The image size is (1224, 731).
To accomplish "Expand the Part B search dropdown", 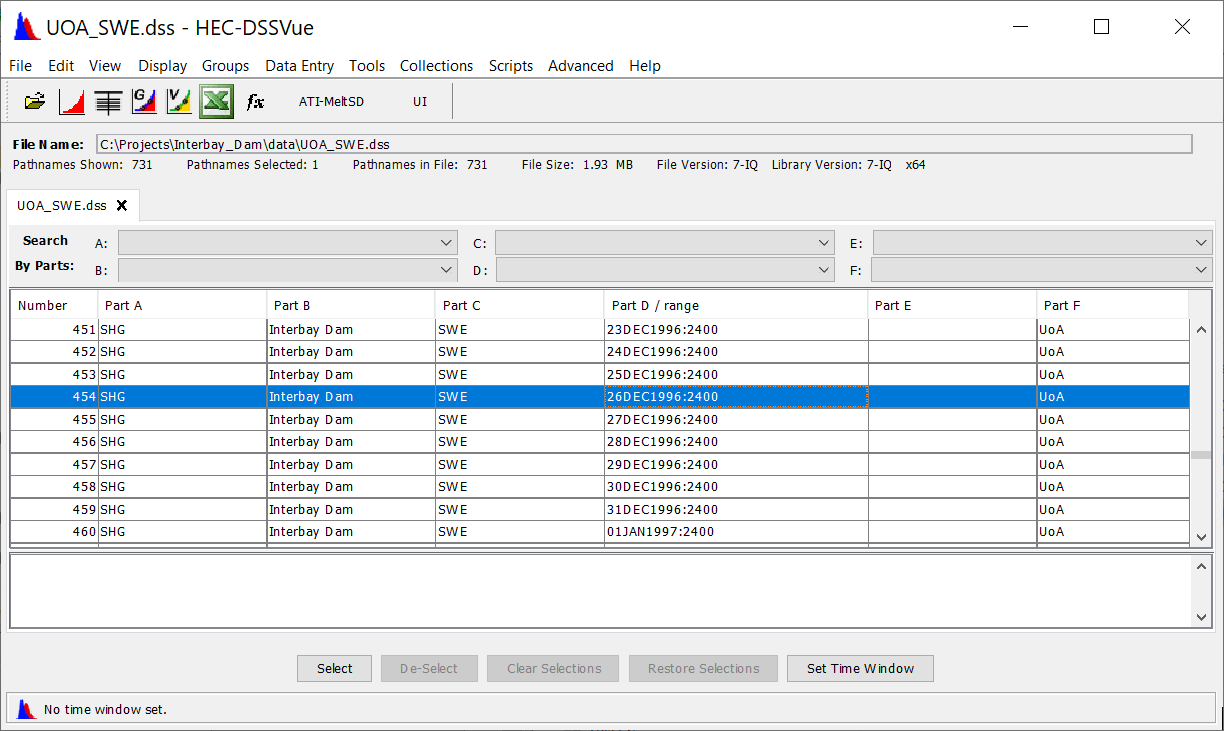I will click(447, 270).
